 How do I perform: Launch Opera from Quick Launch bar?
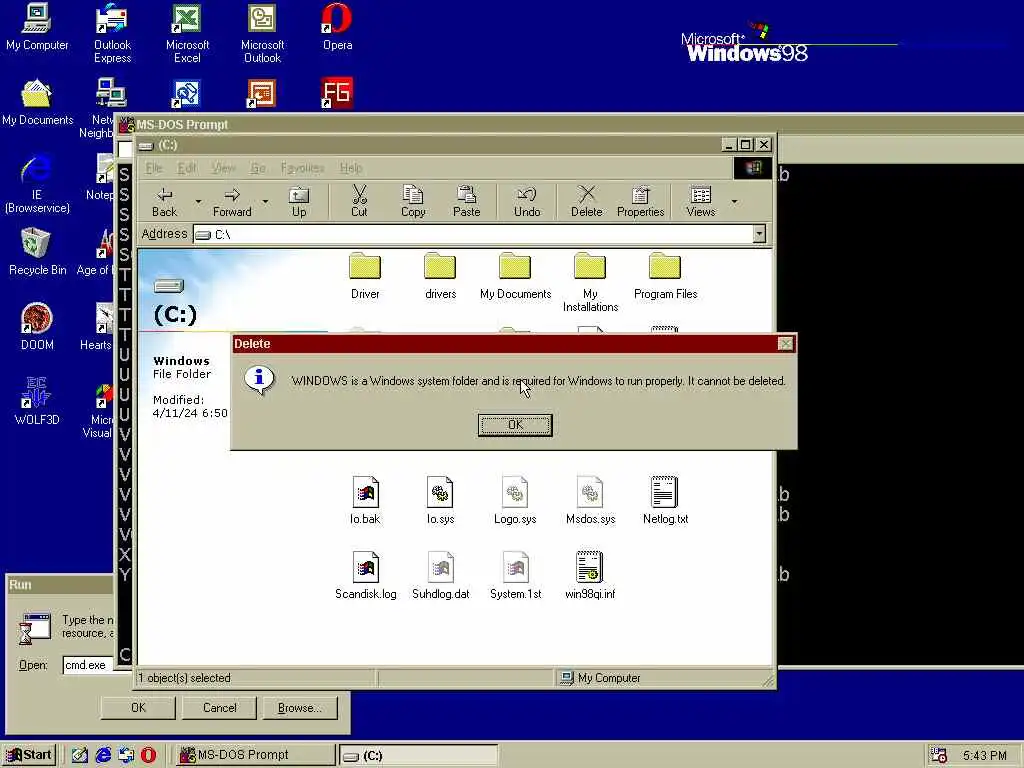pyautogui.click(x=148, y=755)
